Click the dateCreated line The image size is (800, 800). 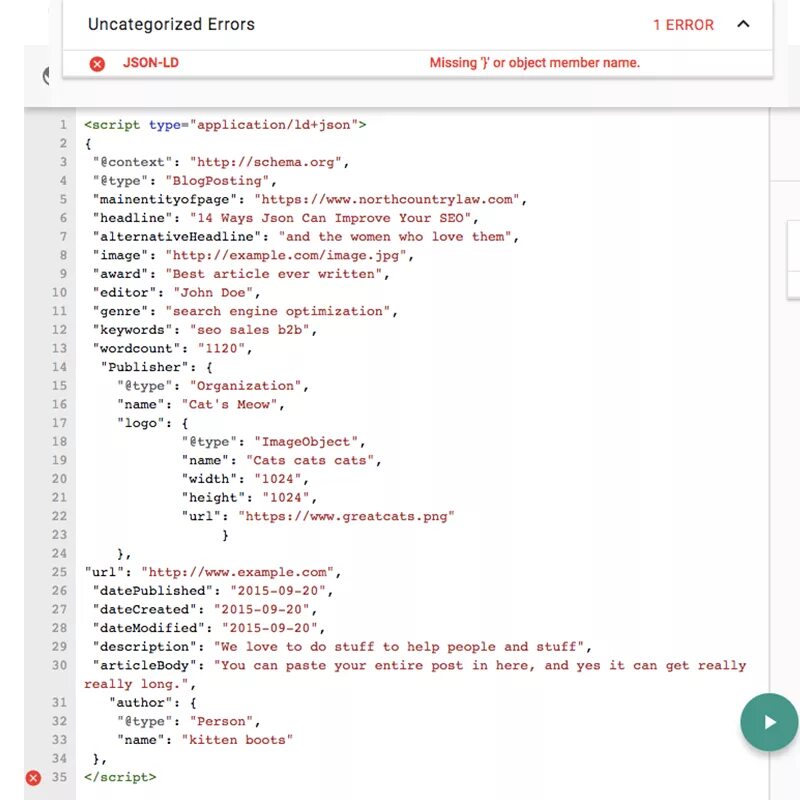pyautogui.click(x=205, y=609)
